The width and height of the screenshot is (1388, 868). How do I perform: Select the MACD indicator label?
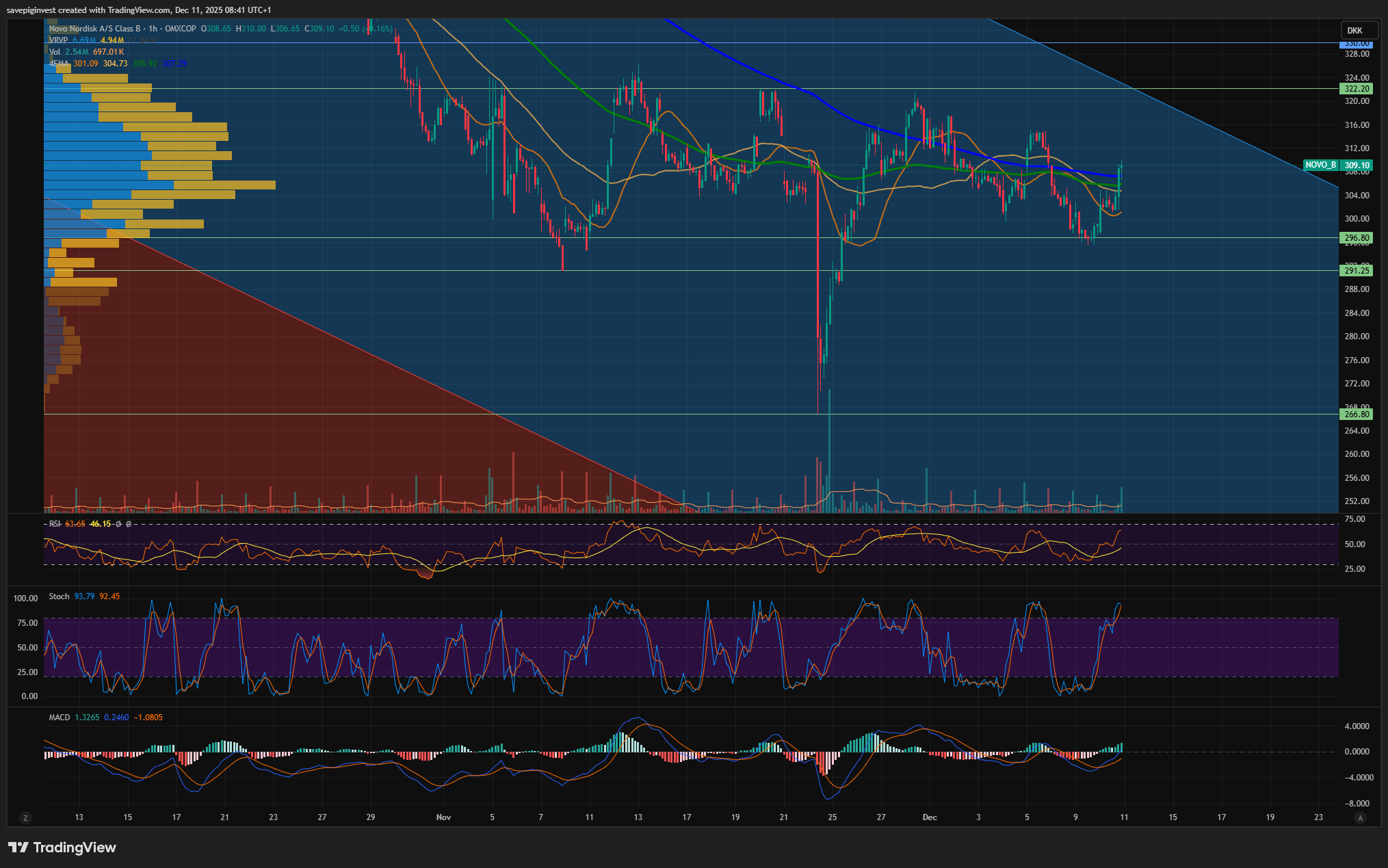pyautogui.click(x=60, y=718)
